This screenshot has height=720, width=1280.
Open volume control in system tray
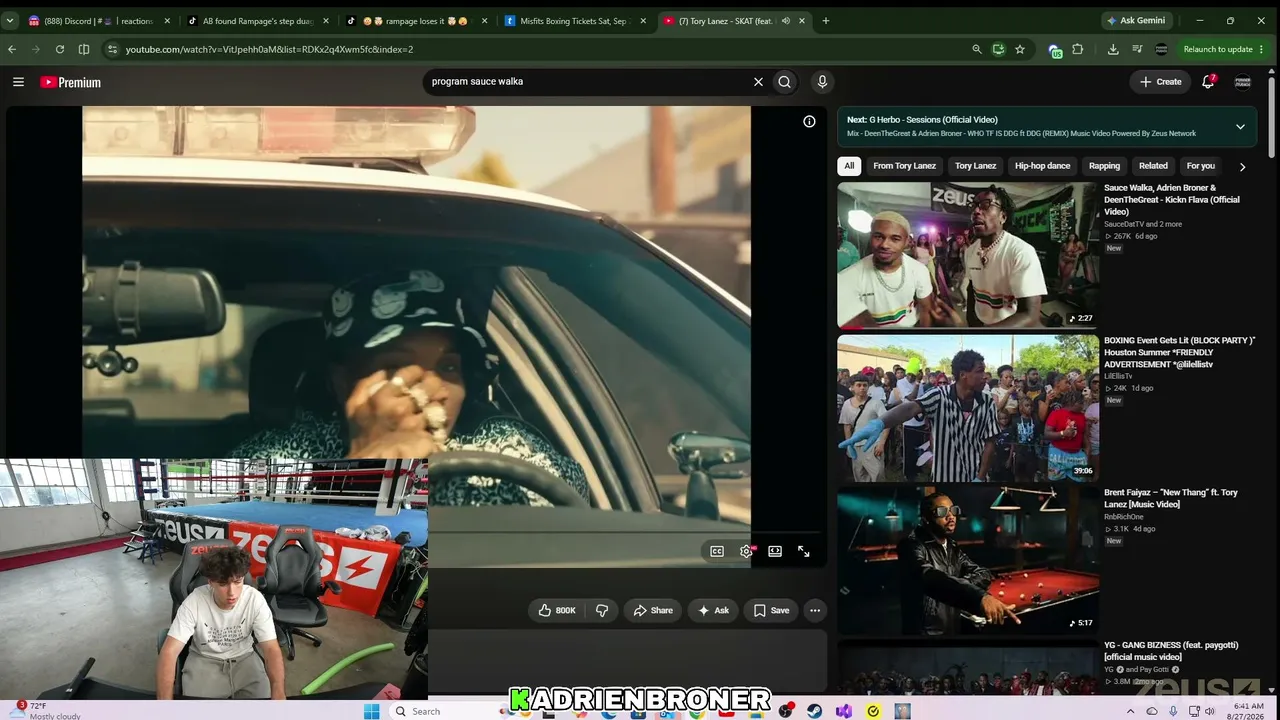[x=1209, y=711]
